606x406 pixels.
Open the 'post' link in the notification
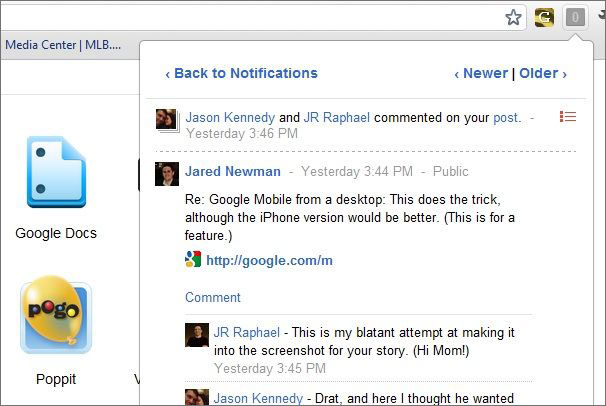pyautogui.click(x=507, y=118)
